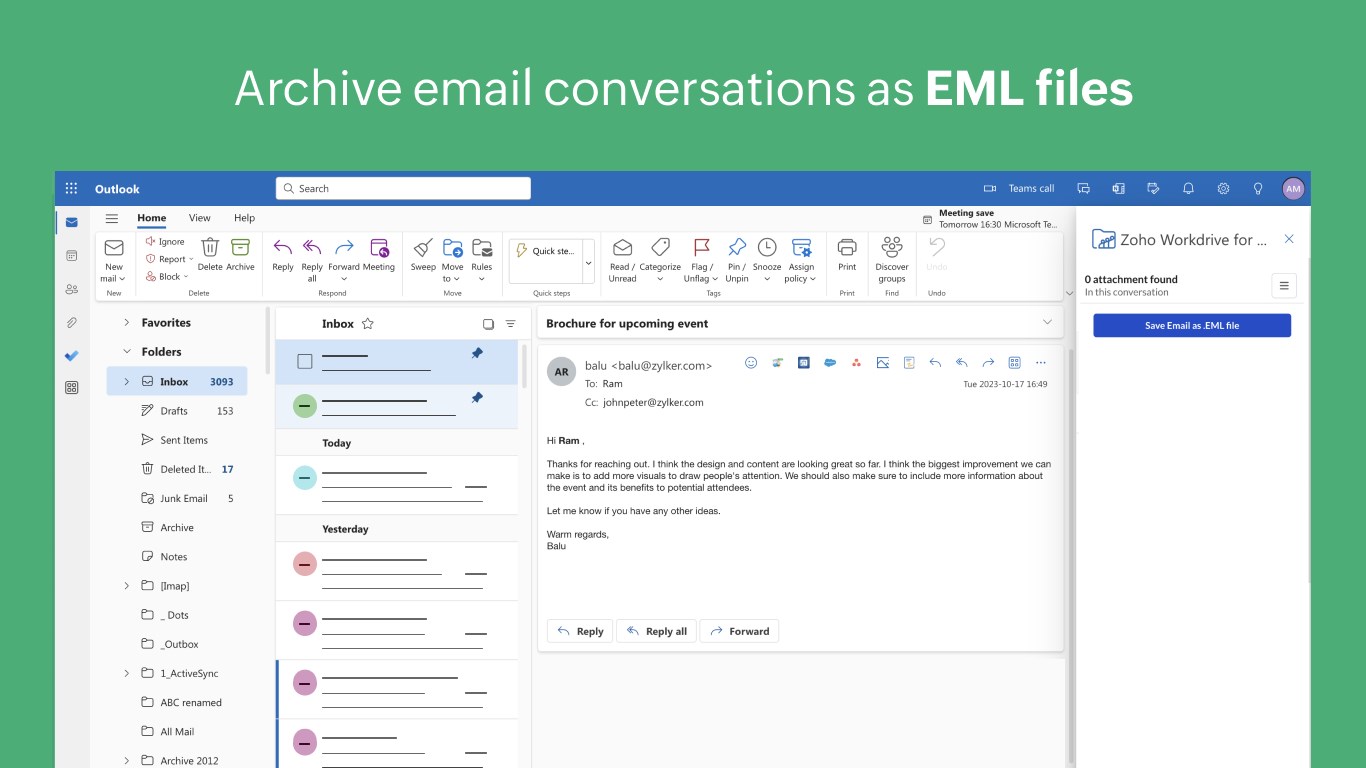The height and width of the screenshot is (768, 1366).
Task: Toggle the select-all messages box in Inbox header
Action: point(488,324)
